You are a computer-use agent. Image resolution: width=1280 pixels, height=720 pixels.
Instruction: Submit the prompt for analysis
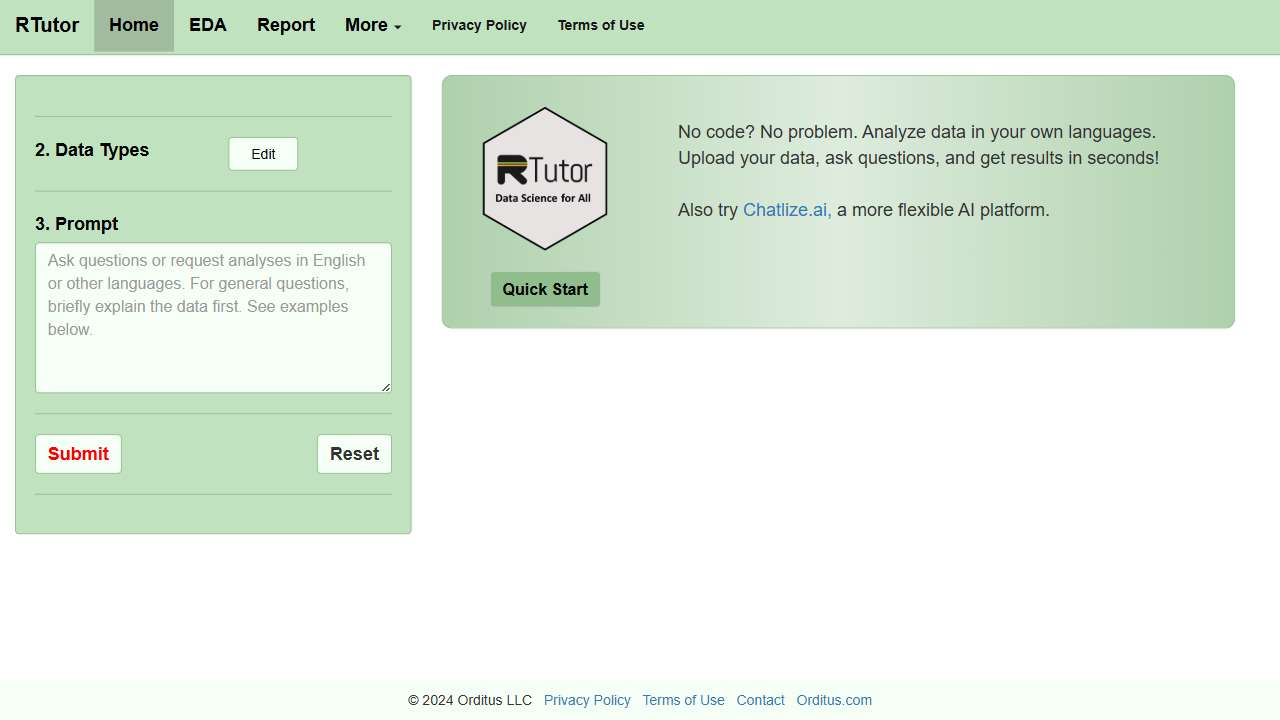tap(78, 453)
